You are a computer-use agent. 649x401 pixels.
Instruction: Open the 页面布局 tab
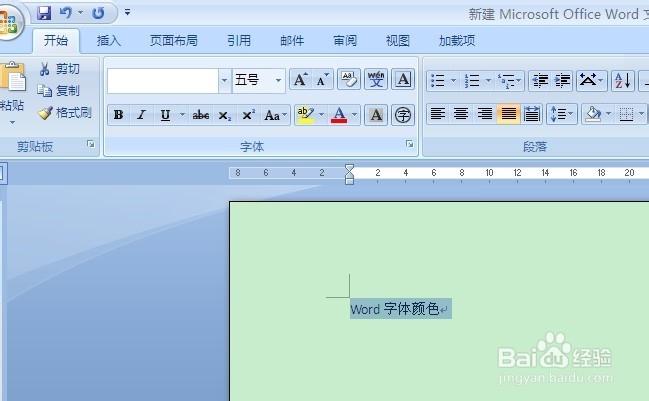[173, 41]
